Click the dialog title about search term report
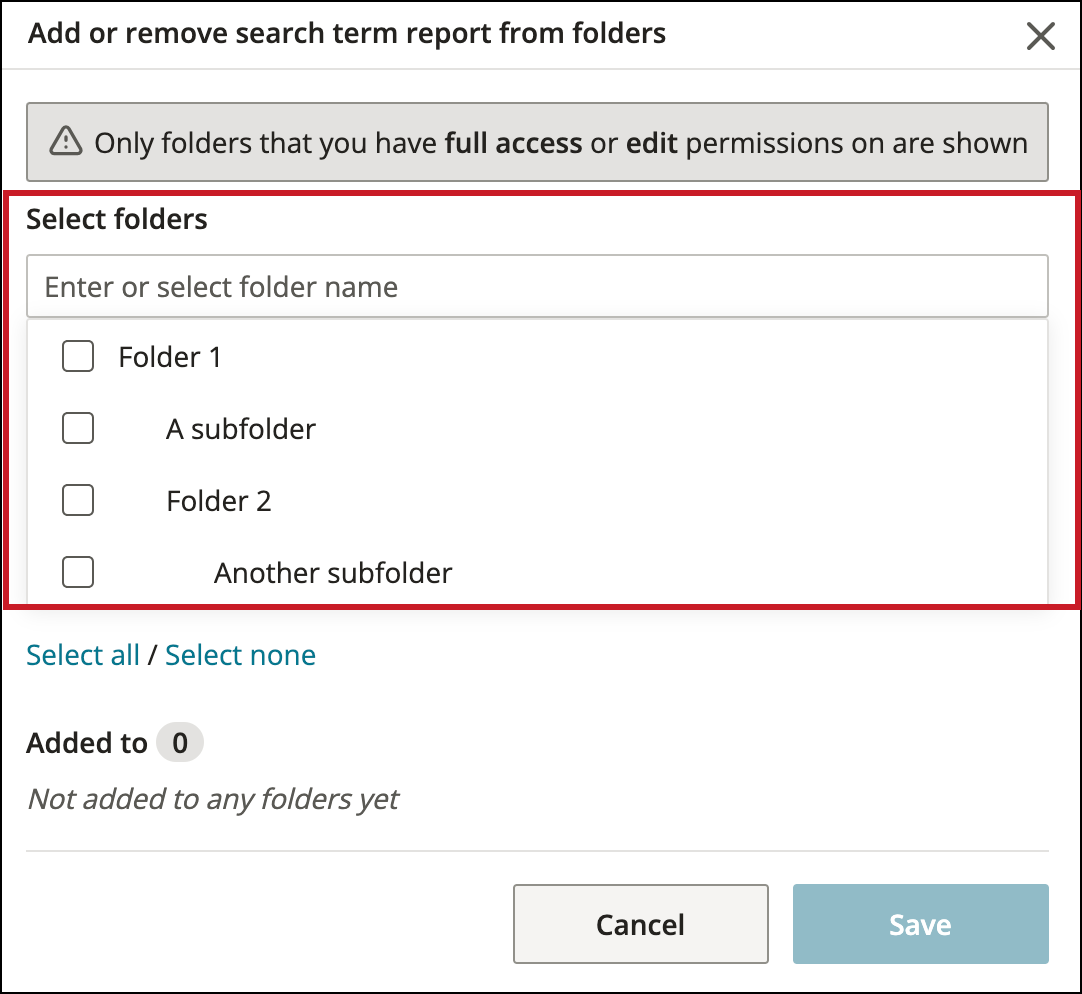The image size is (1082, 994). (x=347, y=34)
